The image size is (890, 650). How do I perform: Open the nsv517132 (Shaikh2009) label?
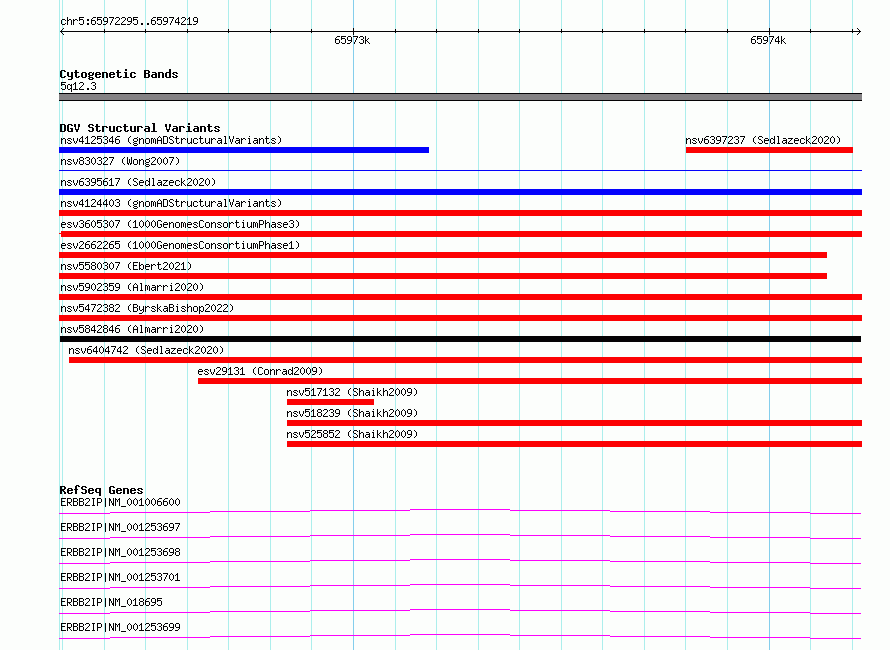352,392
